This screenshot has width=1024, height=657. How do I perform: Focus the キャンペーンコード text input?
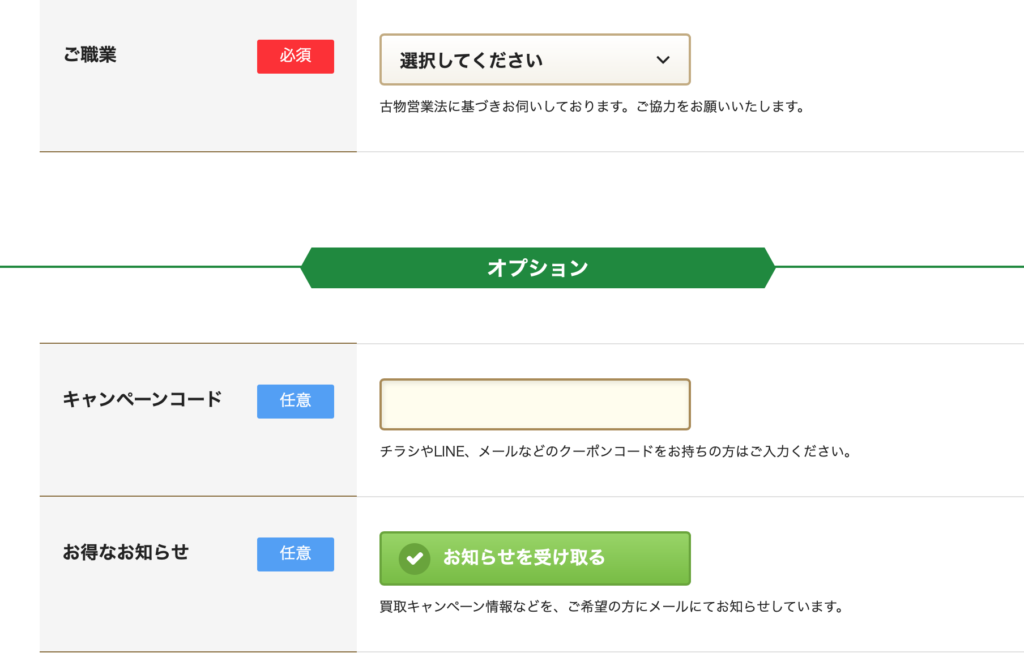(x=535, y=404)
